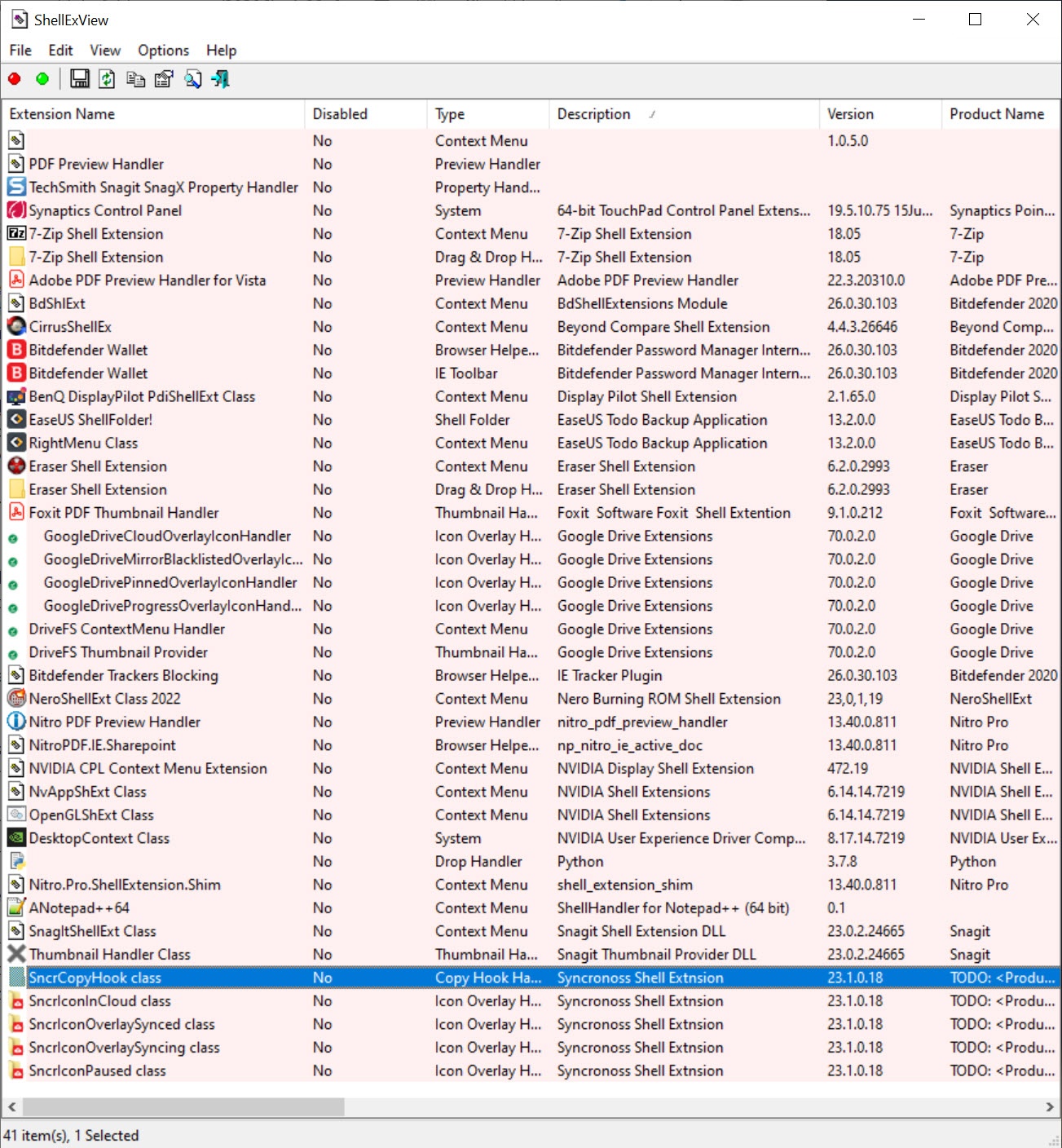The width and height of the screenshot is (1062, 1148).
Task: Sort by the Type column header
Action: [x=487, y=114]
